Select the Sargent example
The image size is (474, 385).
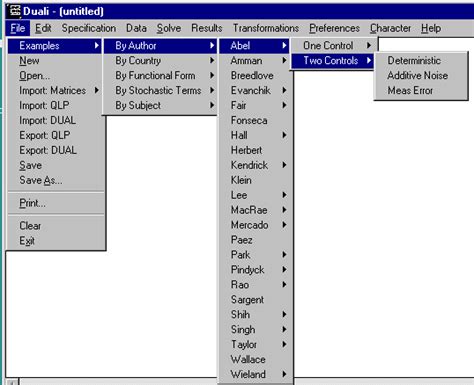point(256,300)
